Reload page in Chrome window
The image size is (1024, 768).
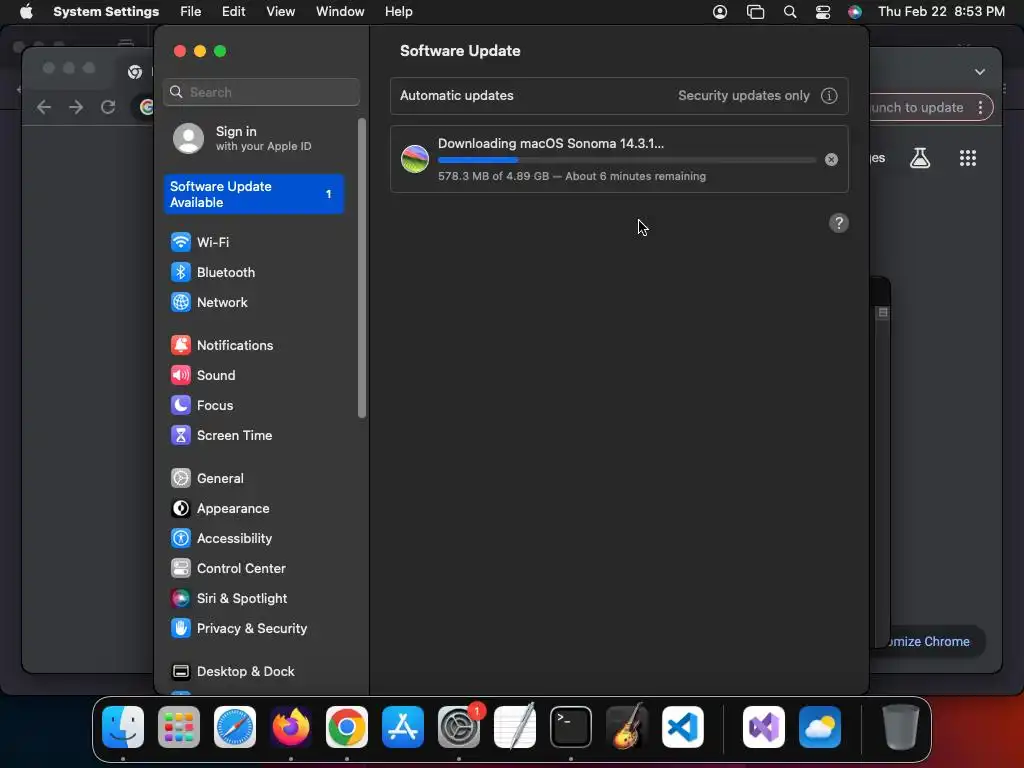(x=108, y=107)
